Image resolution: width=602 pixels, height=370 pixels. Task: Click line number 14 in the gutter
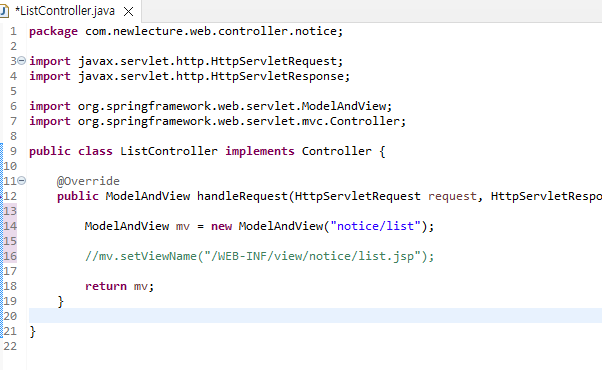[10, 226]
